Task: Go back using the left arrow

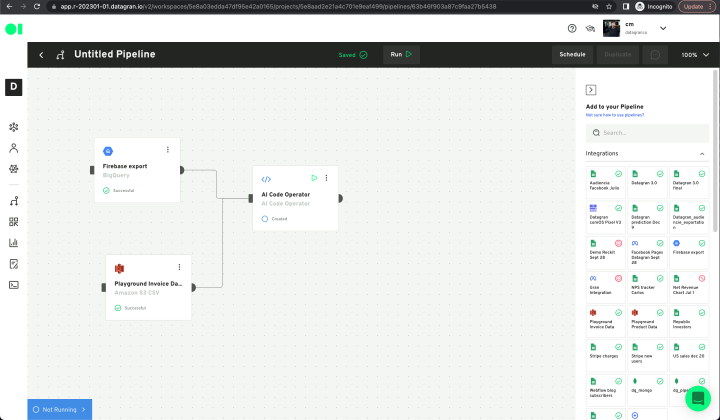Action: (41, 55)
